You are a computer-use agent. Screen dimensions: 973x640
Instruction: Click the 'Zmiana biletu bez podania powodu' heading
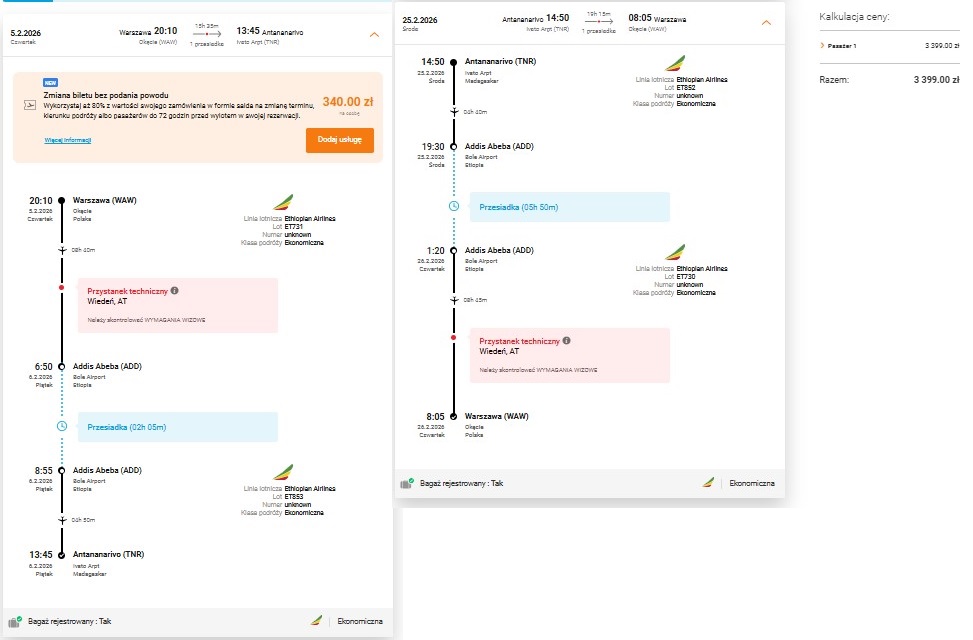[106, 95]
